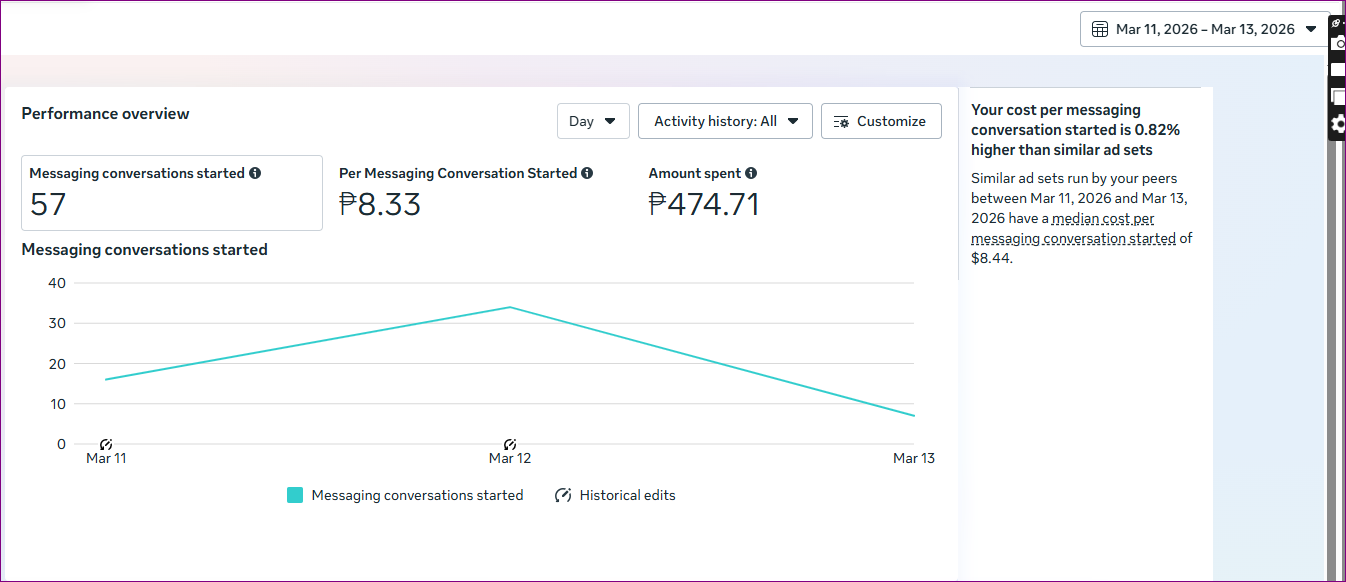Toggle Historical edits in chart legend
Screen dimensions: 1346x582
(x=616, y=495)
